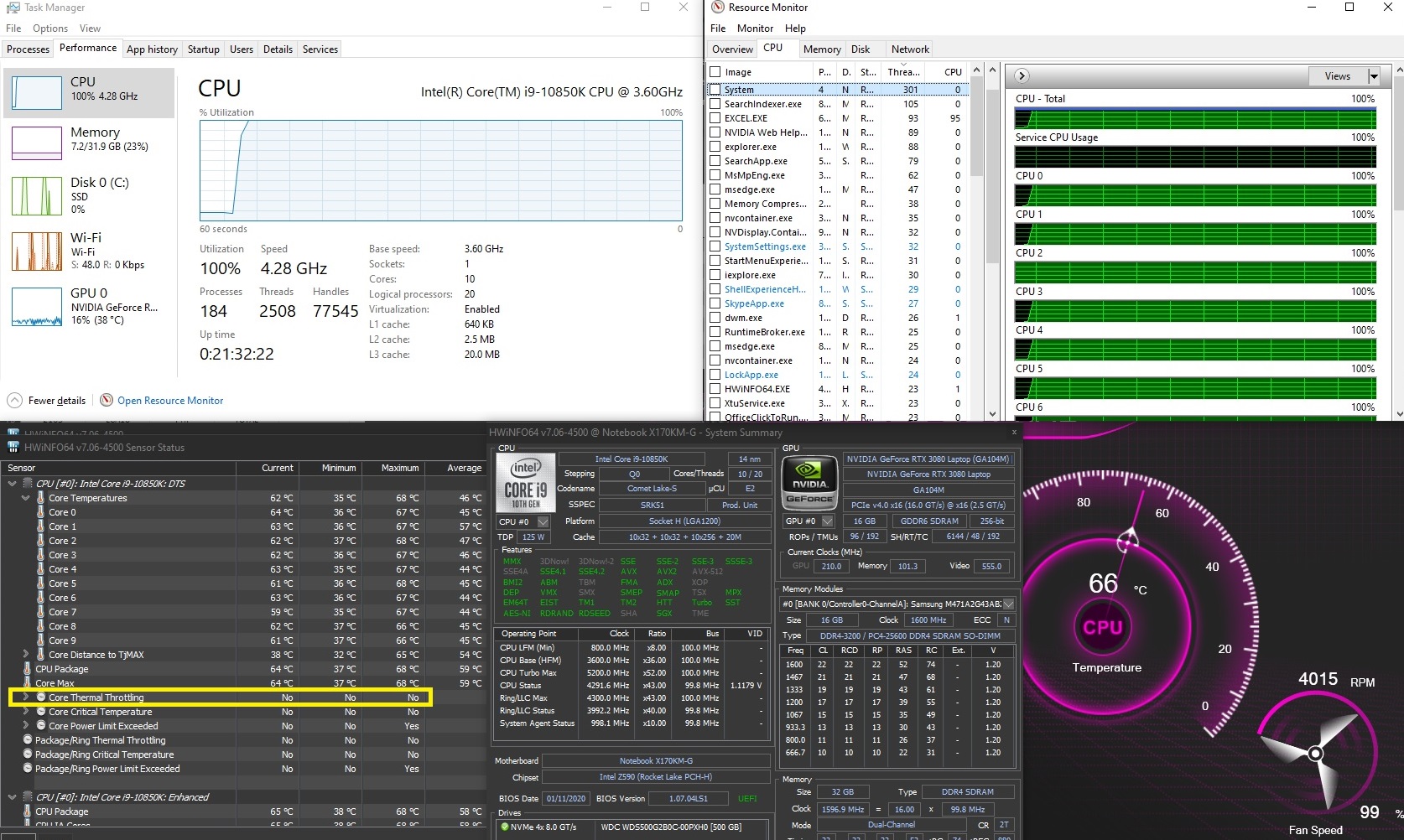Expand the Core Thermal Throttling node
Screen dimensions: 1404x840
25,697
